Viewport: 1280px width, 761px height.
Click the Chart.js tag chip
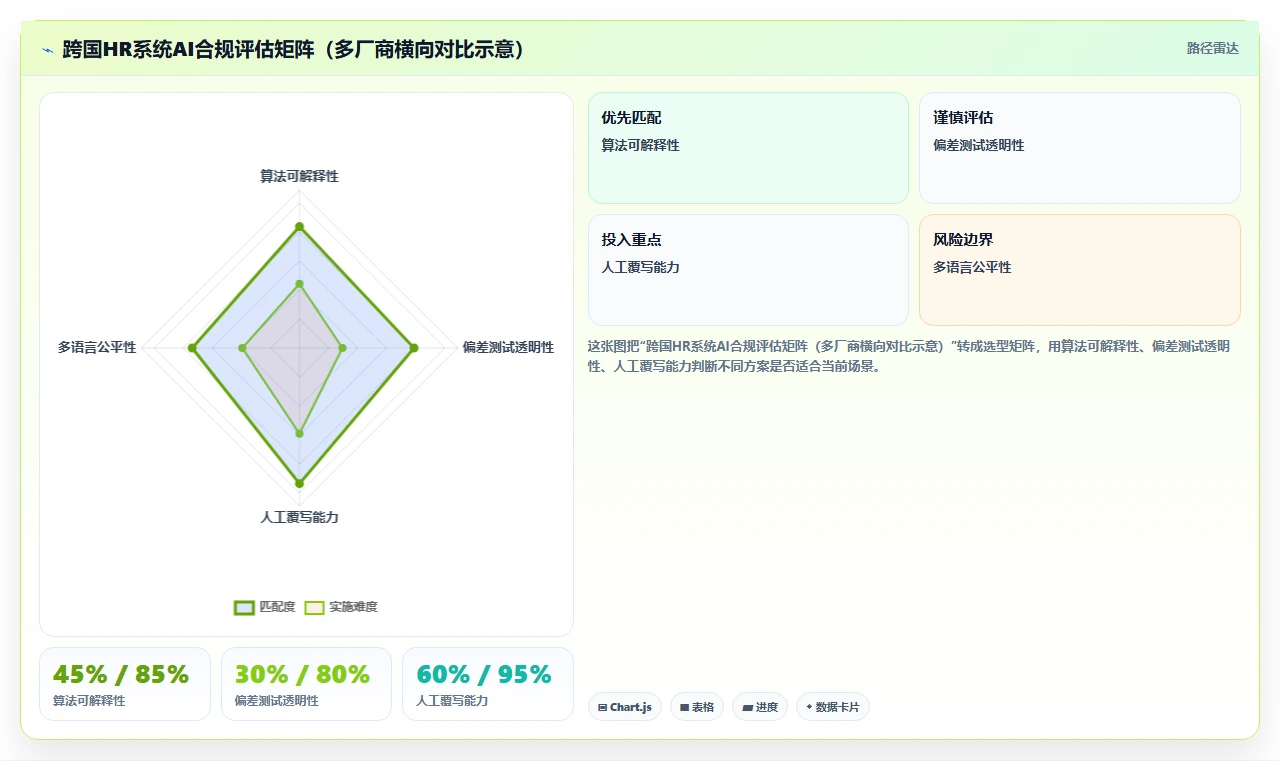point(625,707)
